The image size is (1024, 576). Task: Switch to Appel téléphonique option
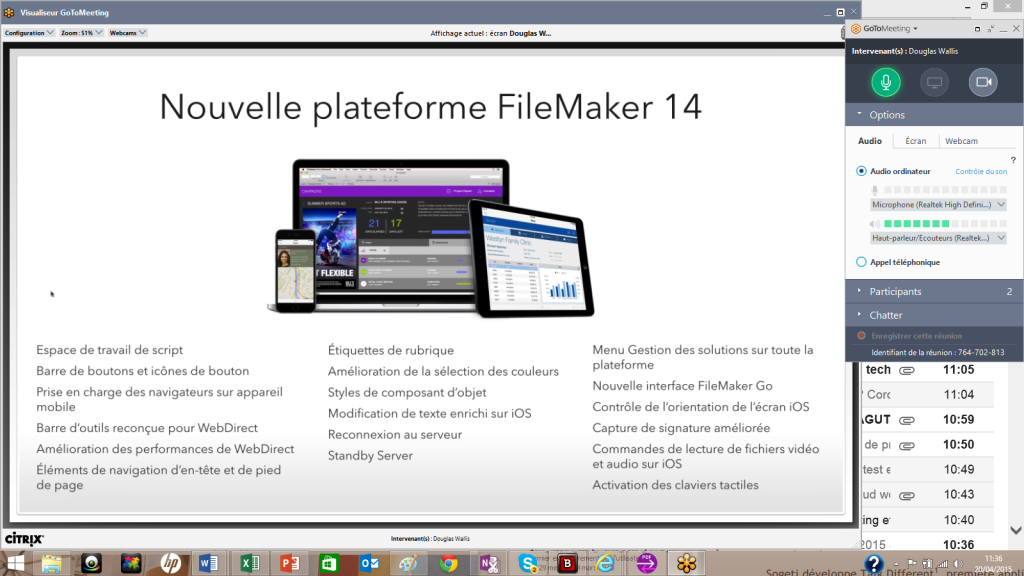coord(861,261)
